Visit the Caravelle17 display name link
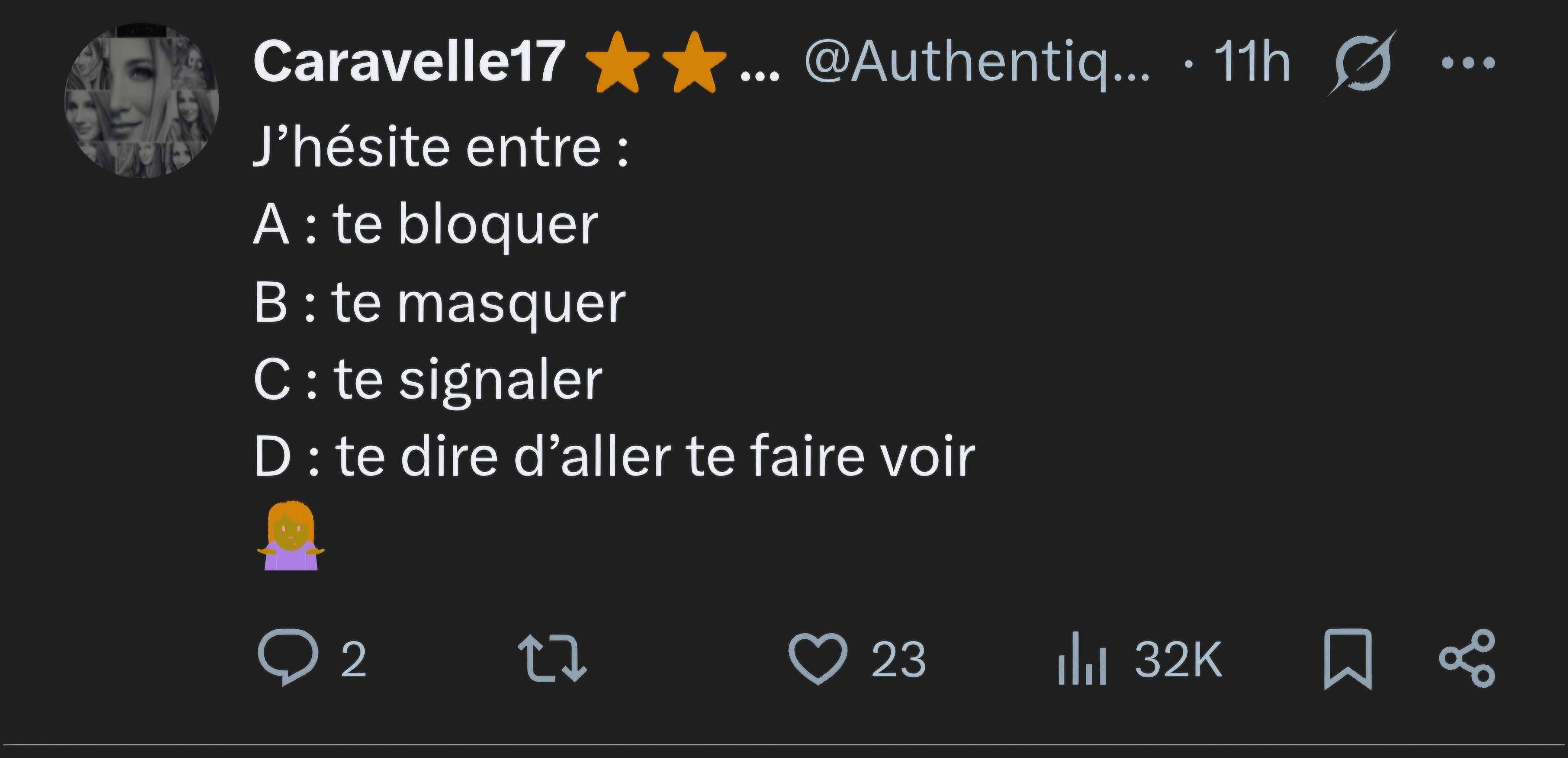The height and width of the screenshot is (758, 1568). click(x=409, y=61)
